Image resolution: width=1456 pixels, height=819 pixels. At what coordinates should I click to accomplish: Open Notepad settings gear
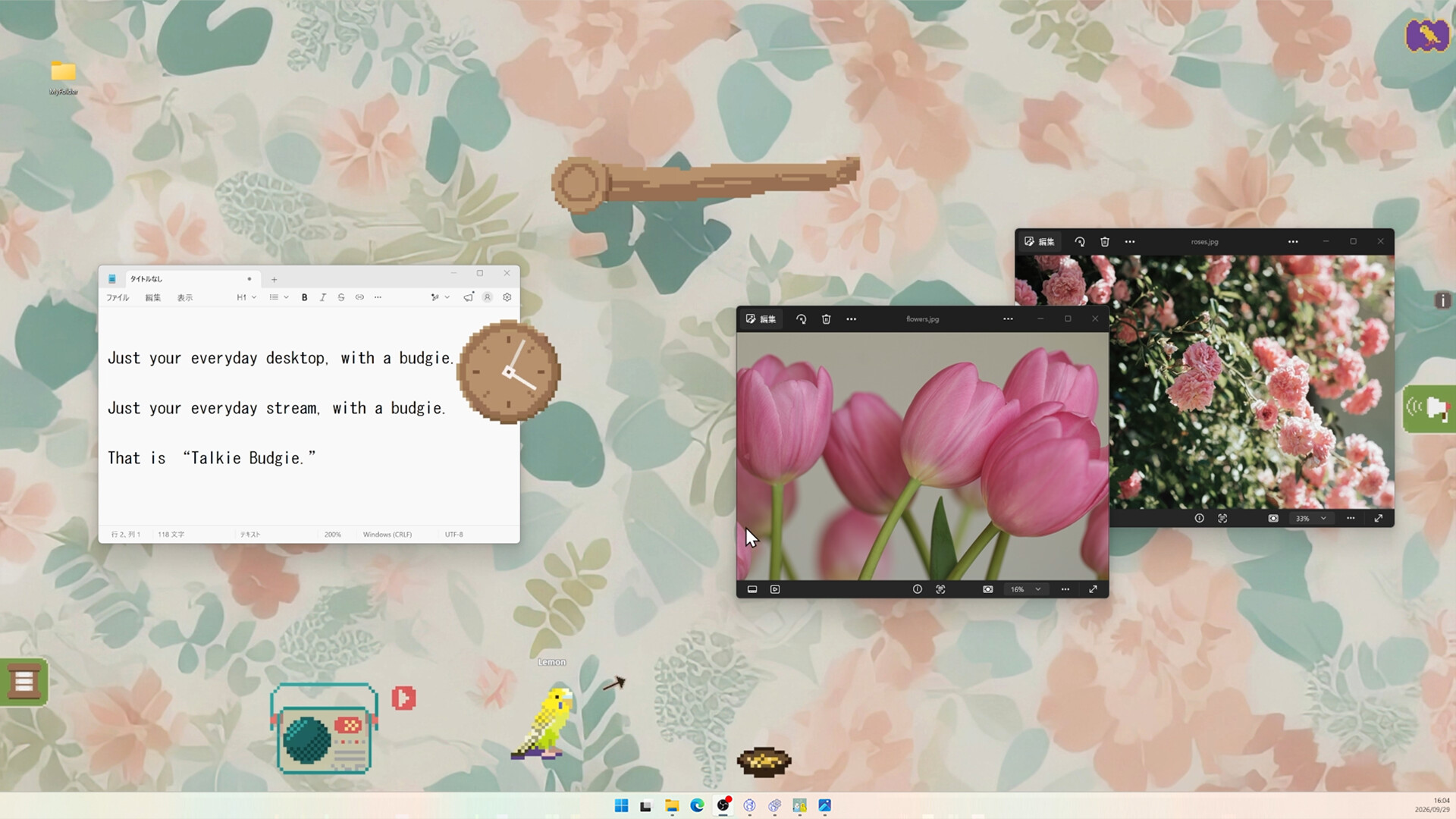507,297
